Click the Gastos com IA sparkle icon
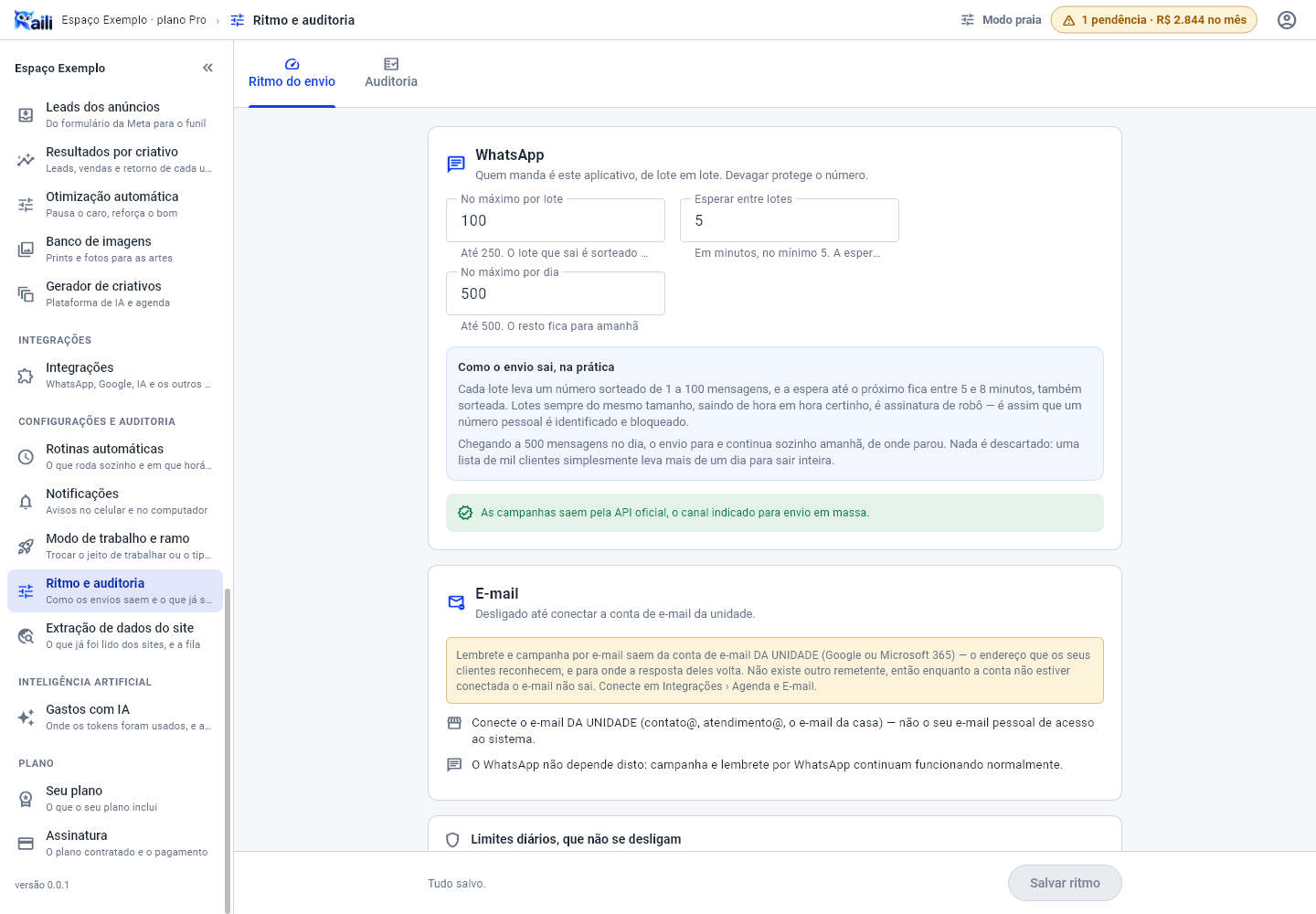This screenshot has width=1316, height=914. tap(26, 717)
